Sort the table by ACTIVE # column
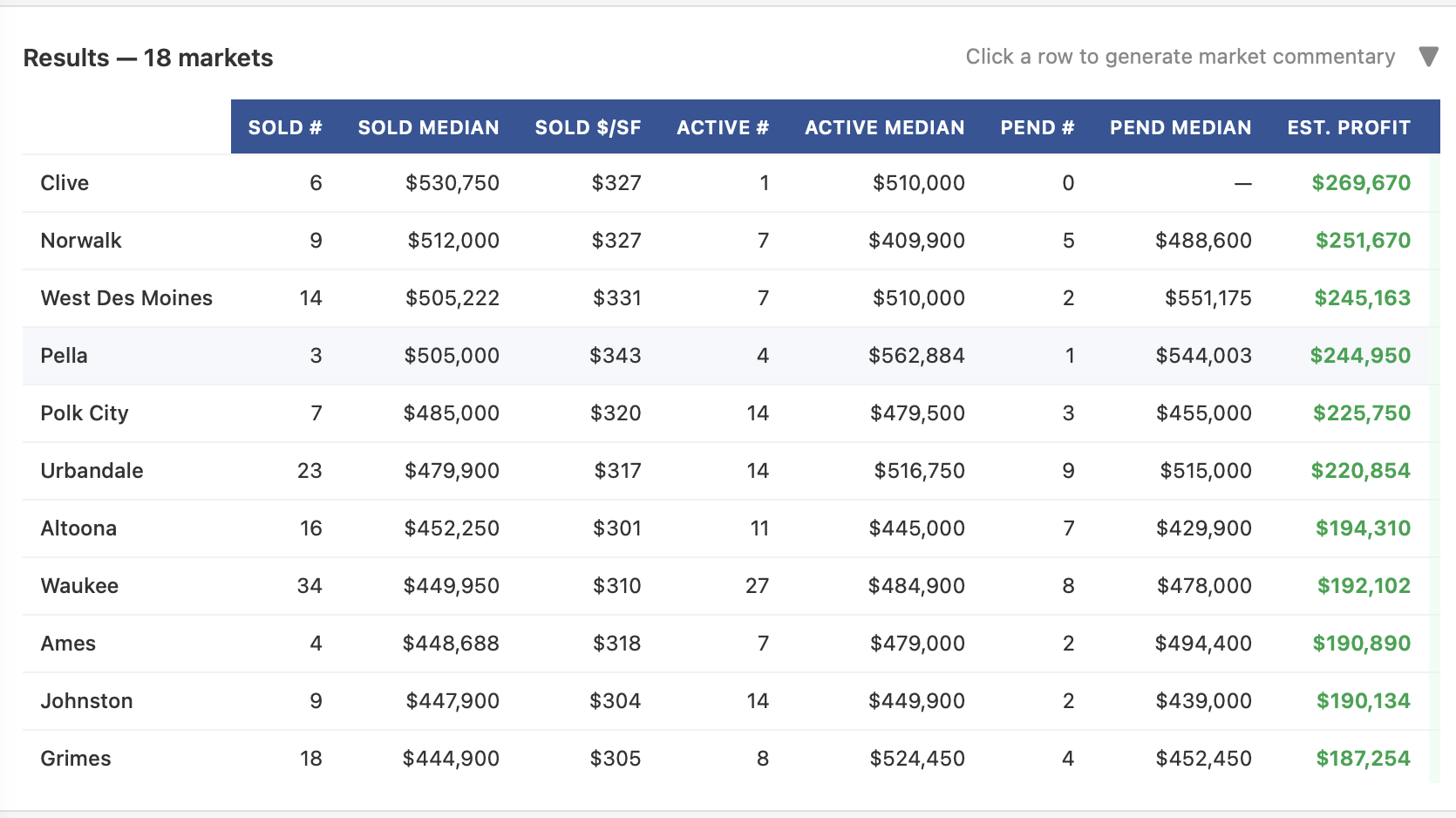Viewport: 1456px width, 818px height. 723,126
